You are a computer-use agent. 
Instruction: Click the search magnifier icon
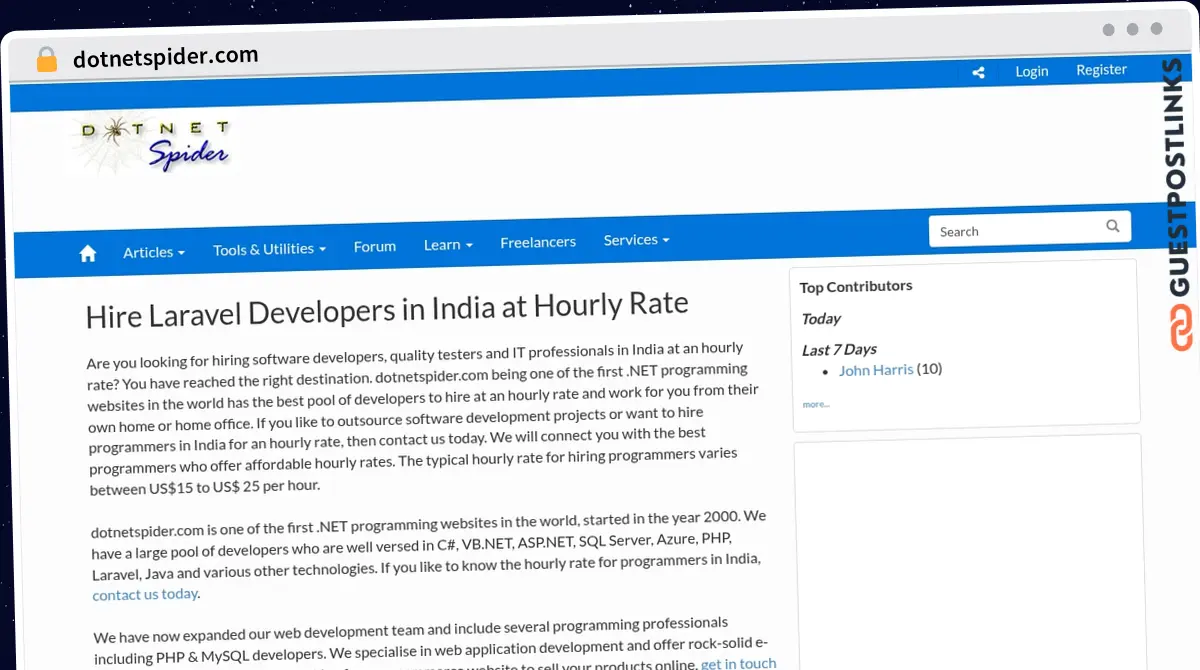[1113, 226]
